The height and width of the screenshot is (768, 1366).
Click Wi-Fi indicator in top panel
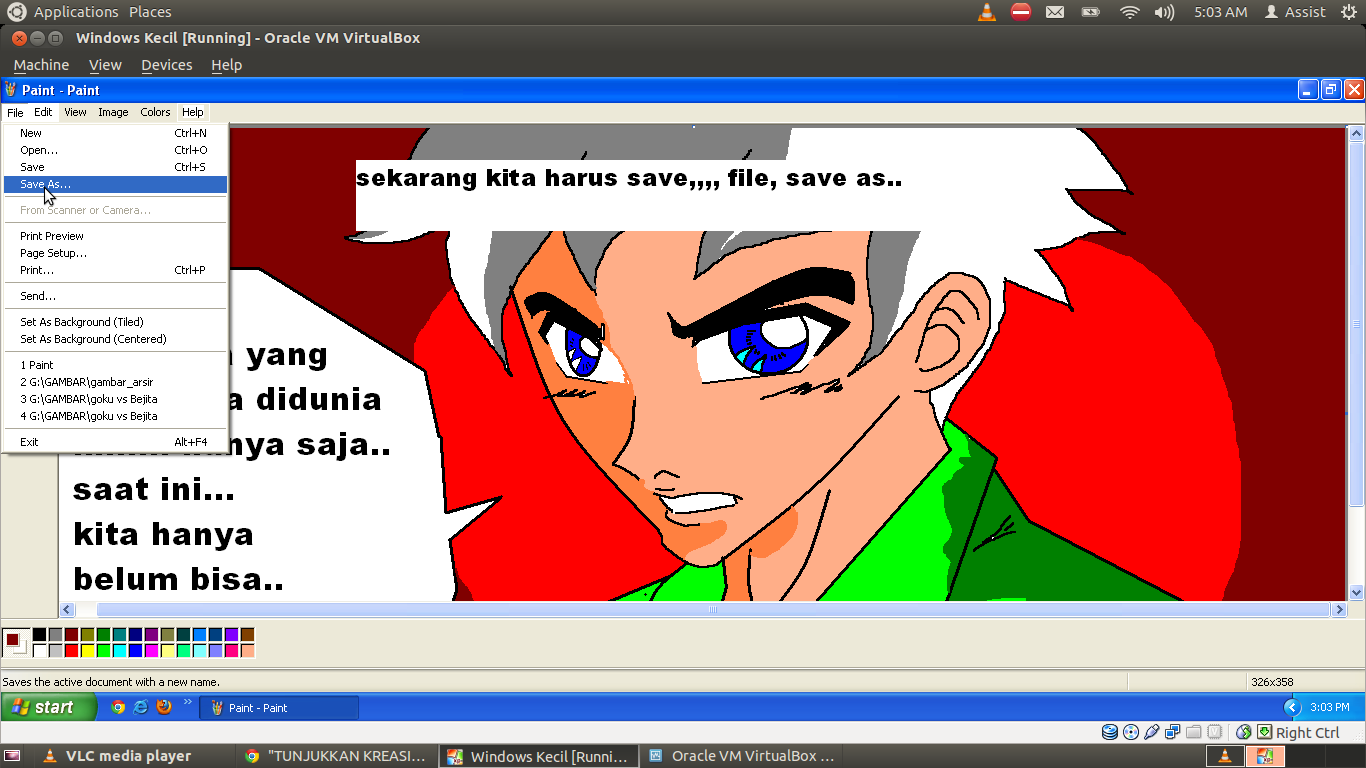1130,12
